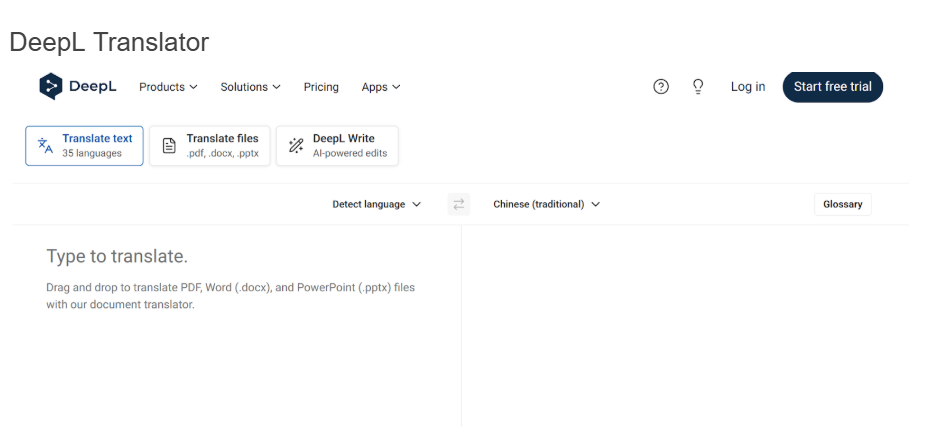Click the DeepL Write magic pen icon
This screenshot has height=427, width=946.
[x=296, y=145]
